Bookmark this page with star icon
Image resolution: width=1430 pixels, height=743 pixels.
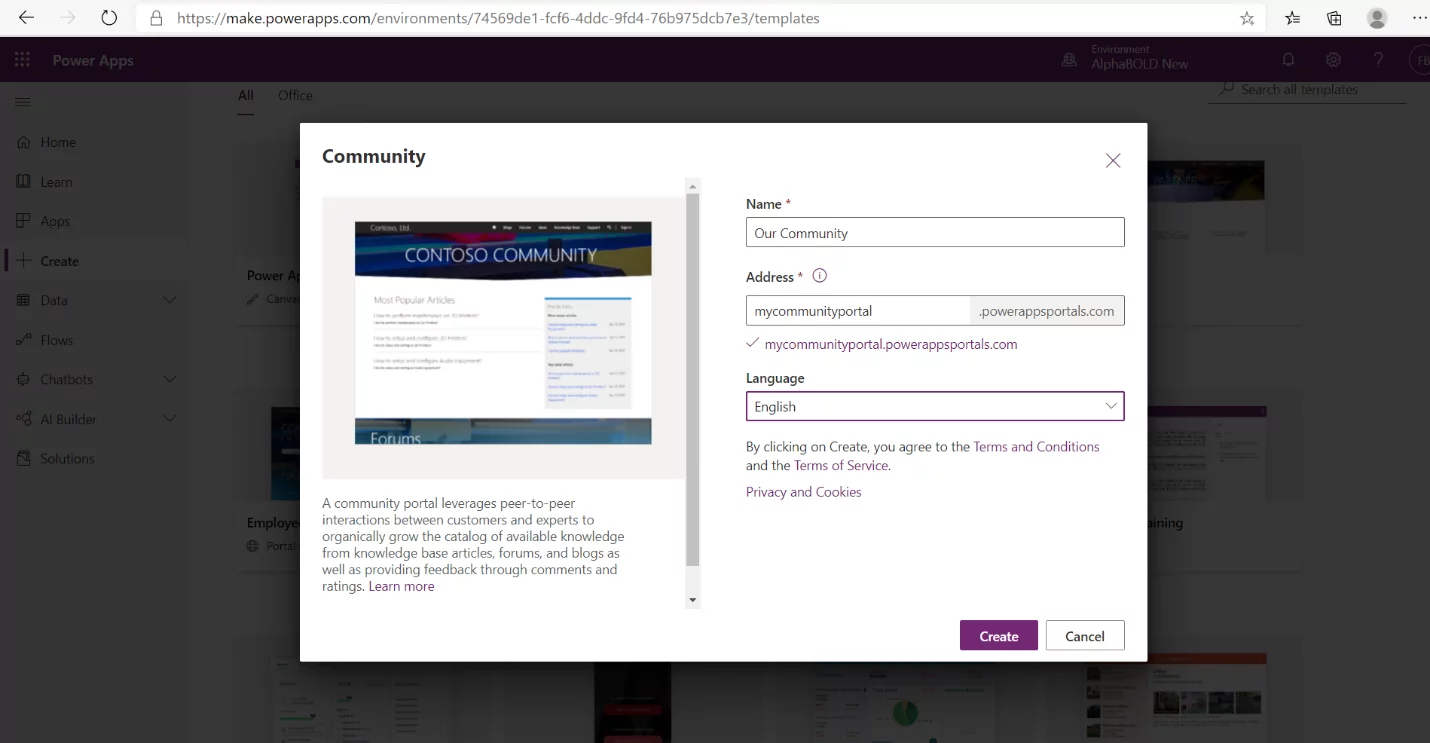point(1247,18)
